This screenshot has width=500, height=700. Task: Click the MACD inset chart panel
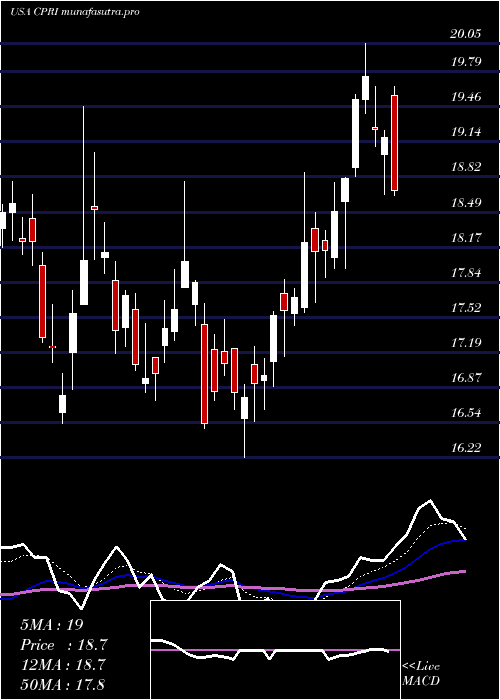(275, 650)
